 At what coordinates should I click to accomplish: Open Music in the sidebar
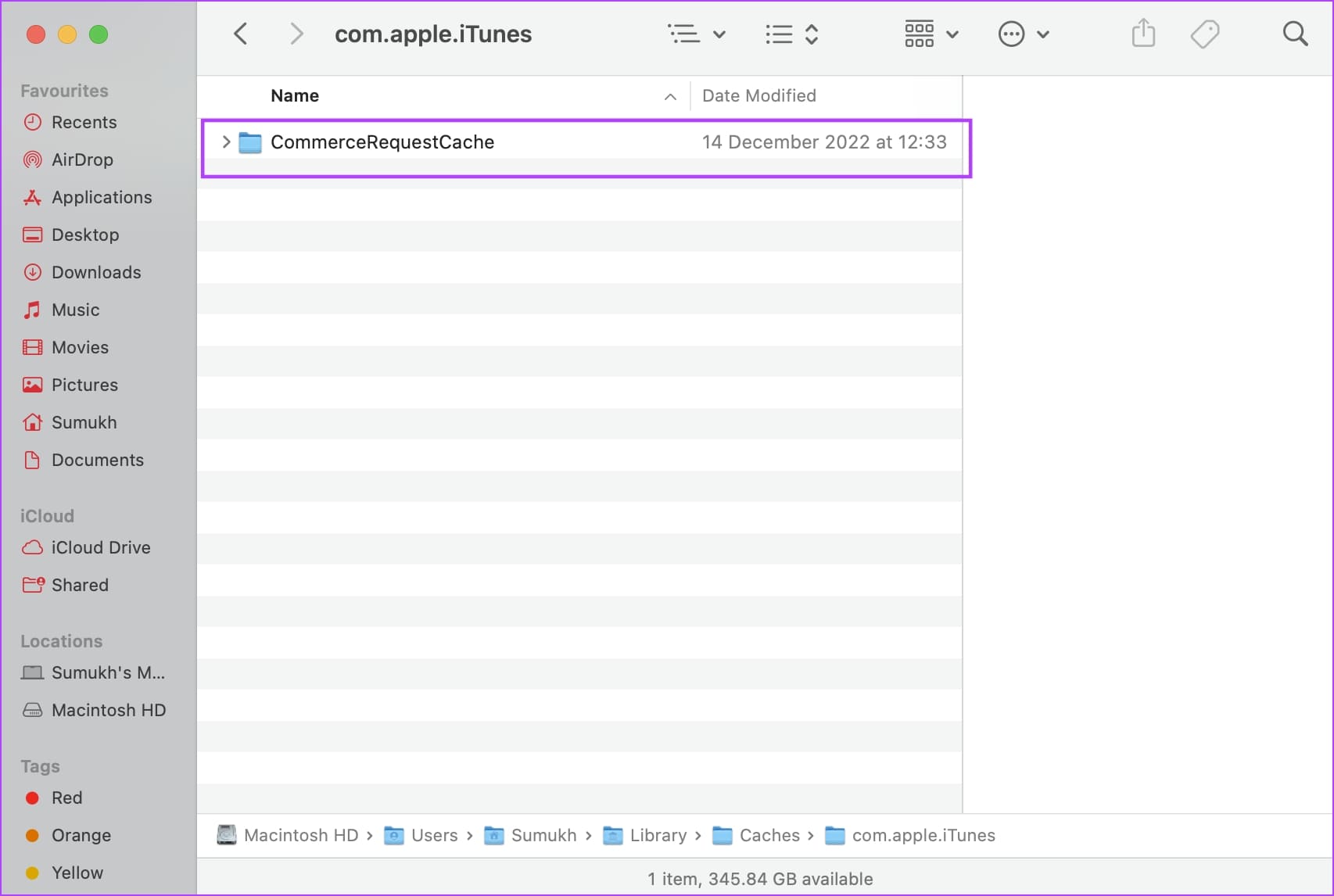tap(75, 310)
